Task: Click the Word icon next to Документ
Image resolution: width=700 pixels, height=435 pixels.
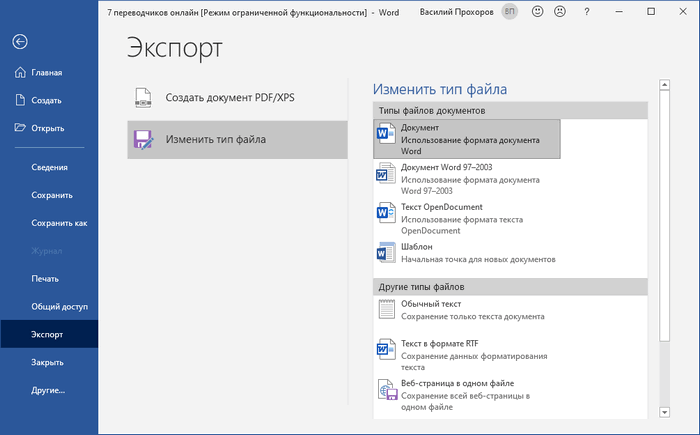Action: point(386,134)
